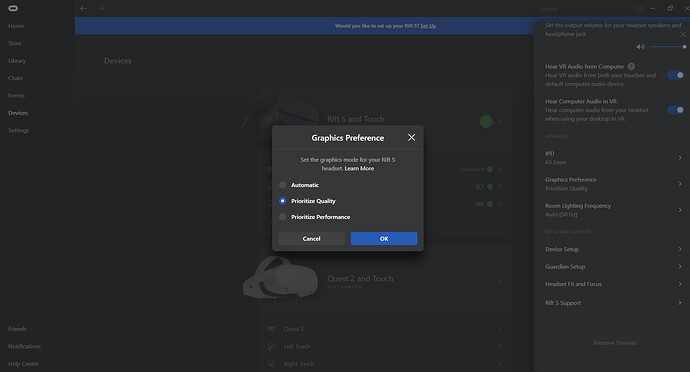Open Library in the sidebar
690x372 pixels.
click(17, 61)
